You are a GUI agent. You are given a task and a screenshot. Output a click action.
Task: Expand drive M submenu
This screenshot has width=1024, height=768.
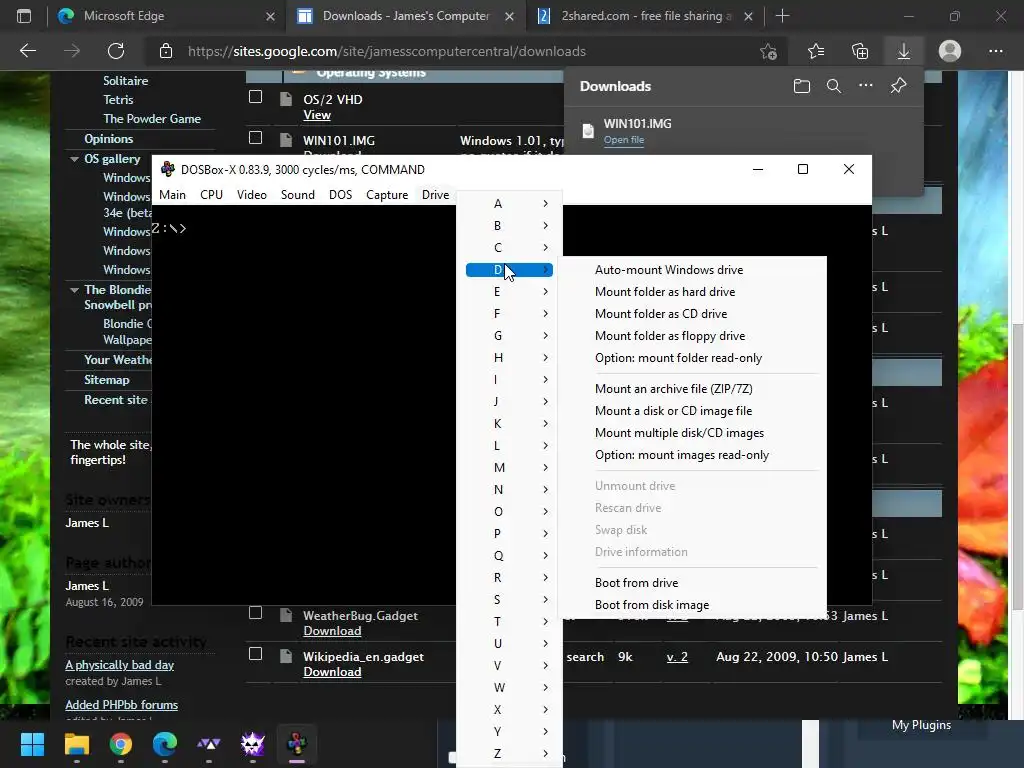click(509, 468)
